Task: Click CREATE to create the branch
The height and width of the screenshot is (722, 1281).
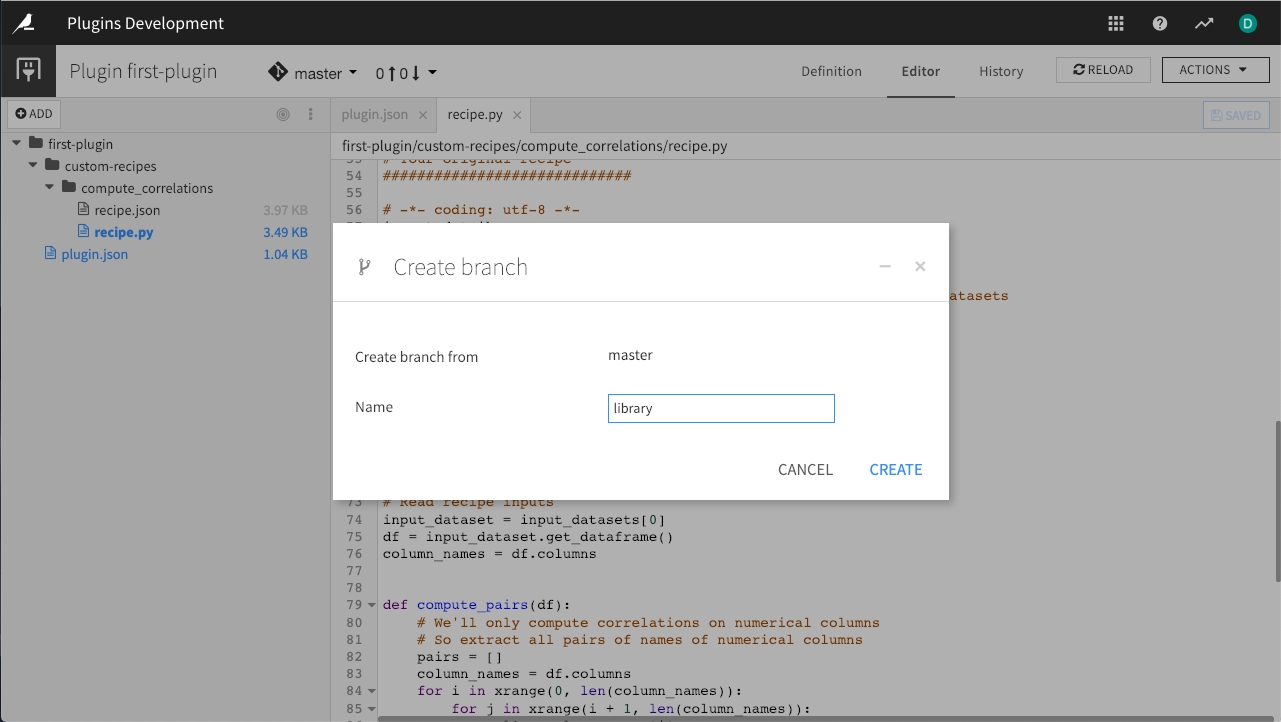Action: (x=896, y=470)
